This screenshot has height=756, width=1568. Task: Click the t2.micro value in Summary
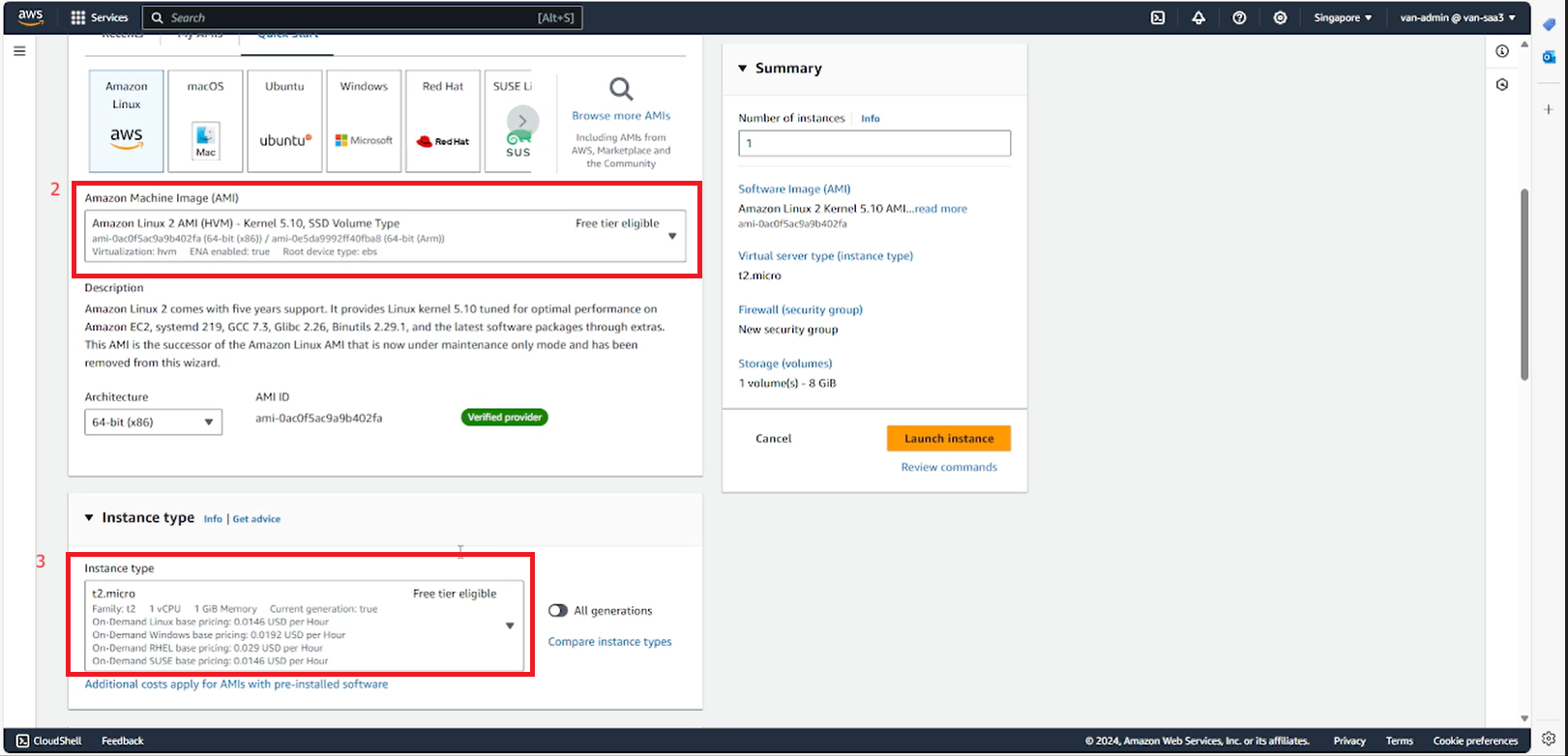point(759,276)
